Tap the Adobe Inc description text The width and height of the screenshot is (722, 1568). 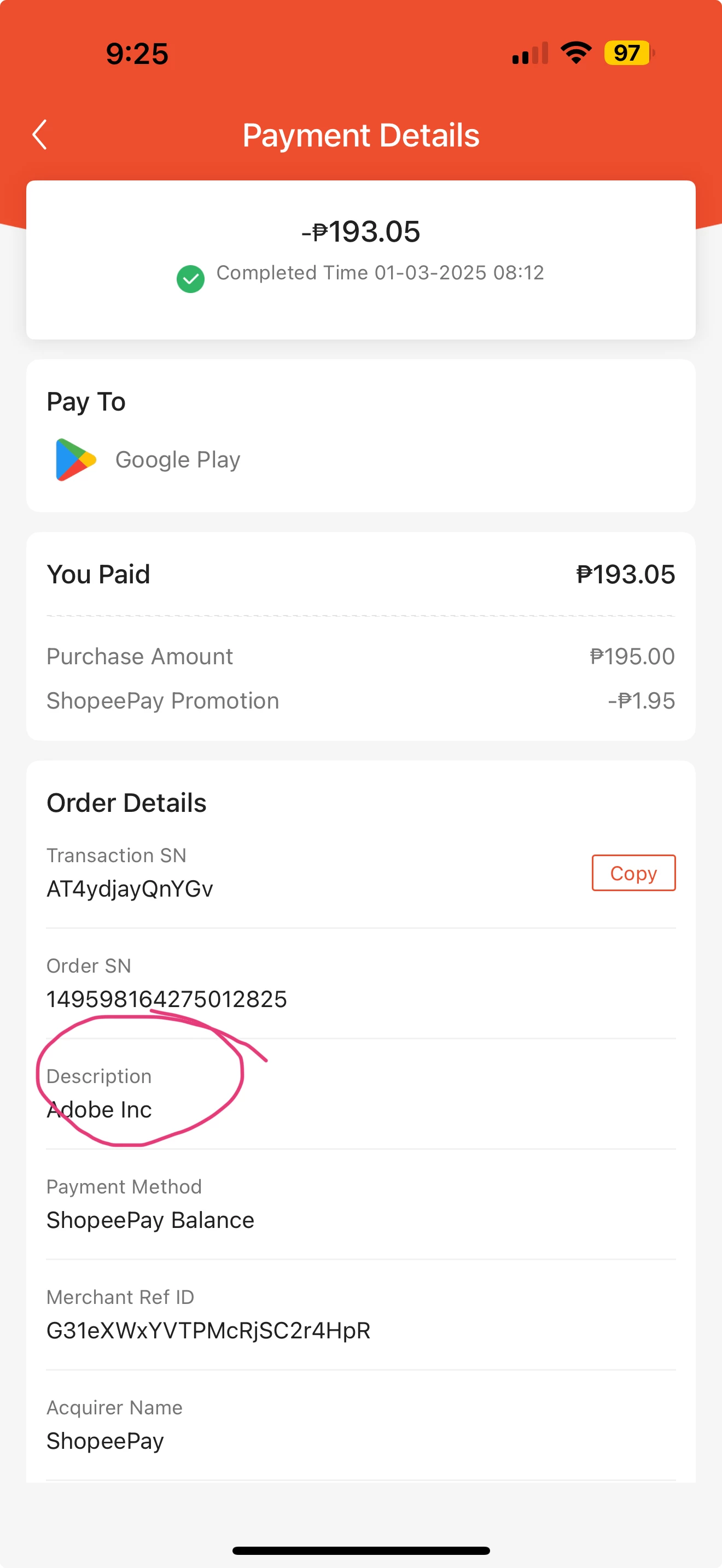click(x=99, y=1110)
